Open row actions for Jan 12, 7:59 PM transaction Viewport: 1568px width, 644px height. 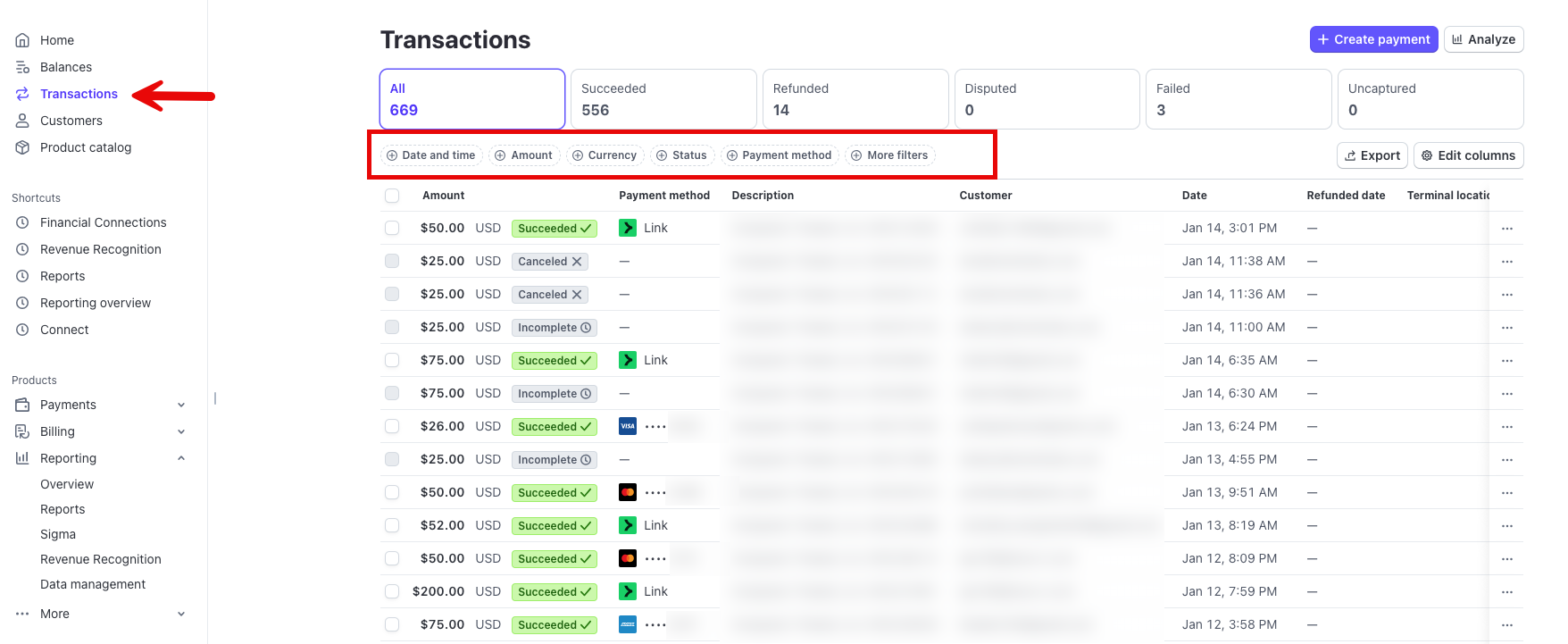tap(1507, 592)
